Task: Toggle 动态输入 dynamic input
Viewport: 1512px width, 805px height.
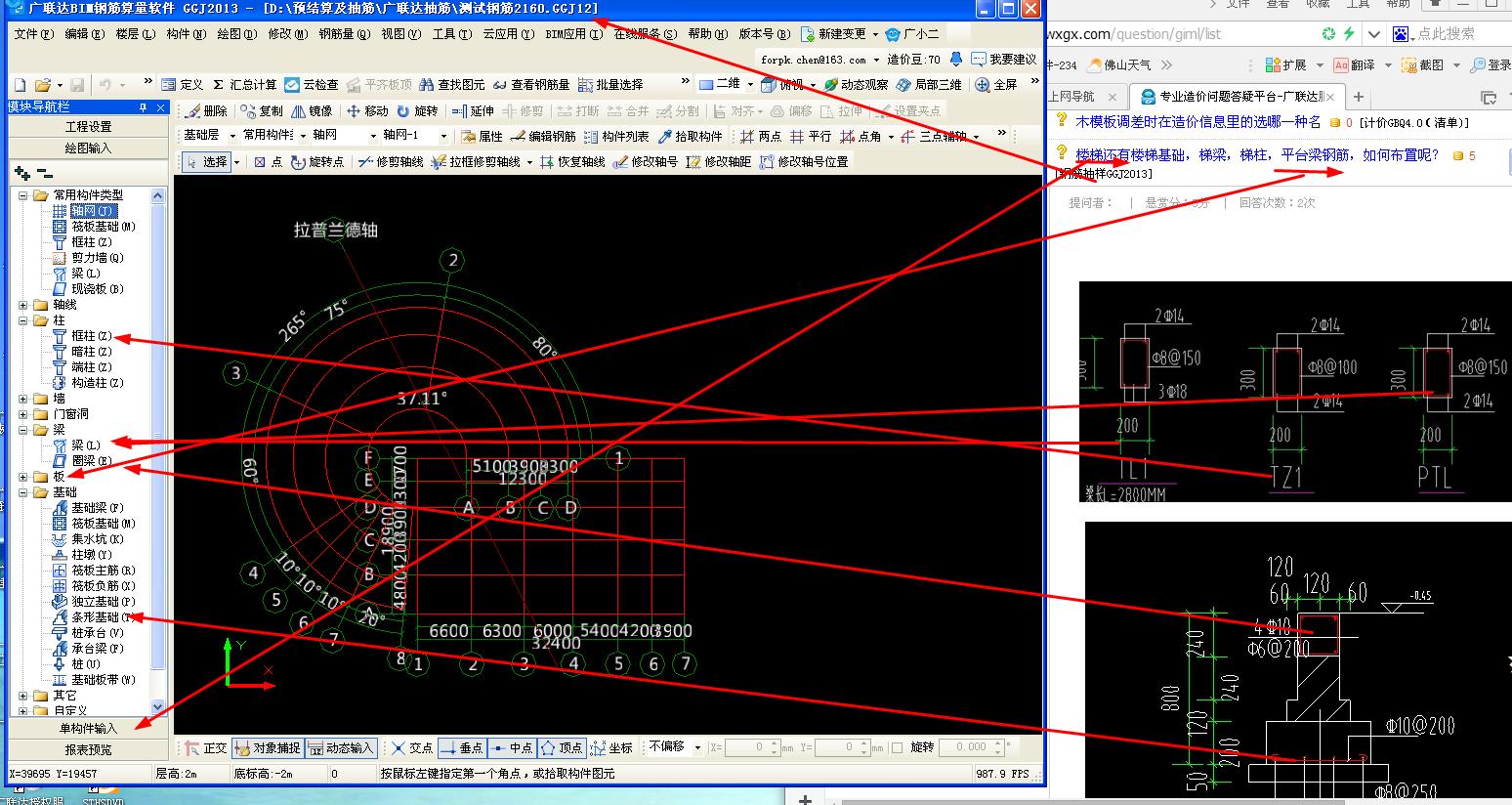Action: [341, 748]
